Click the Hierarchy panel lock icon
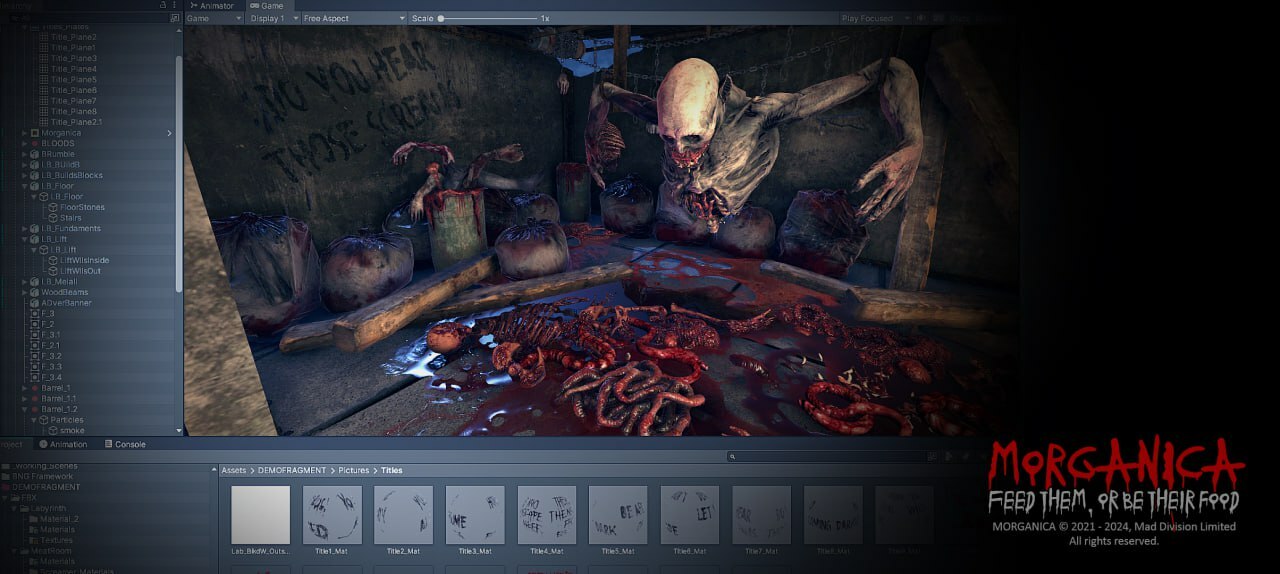The height and width of the screenshot is (574, 1280). click(x=163, y=5)
